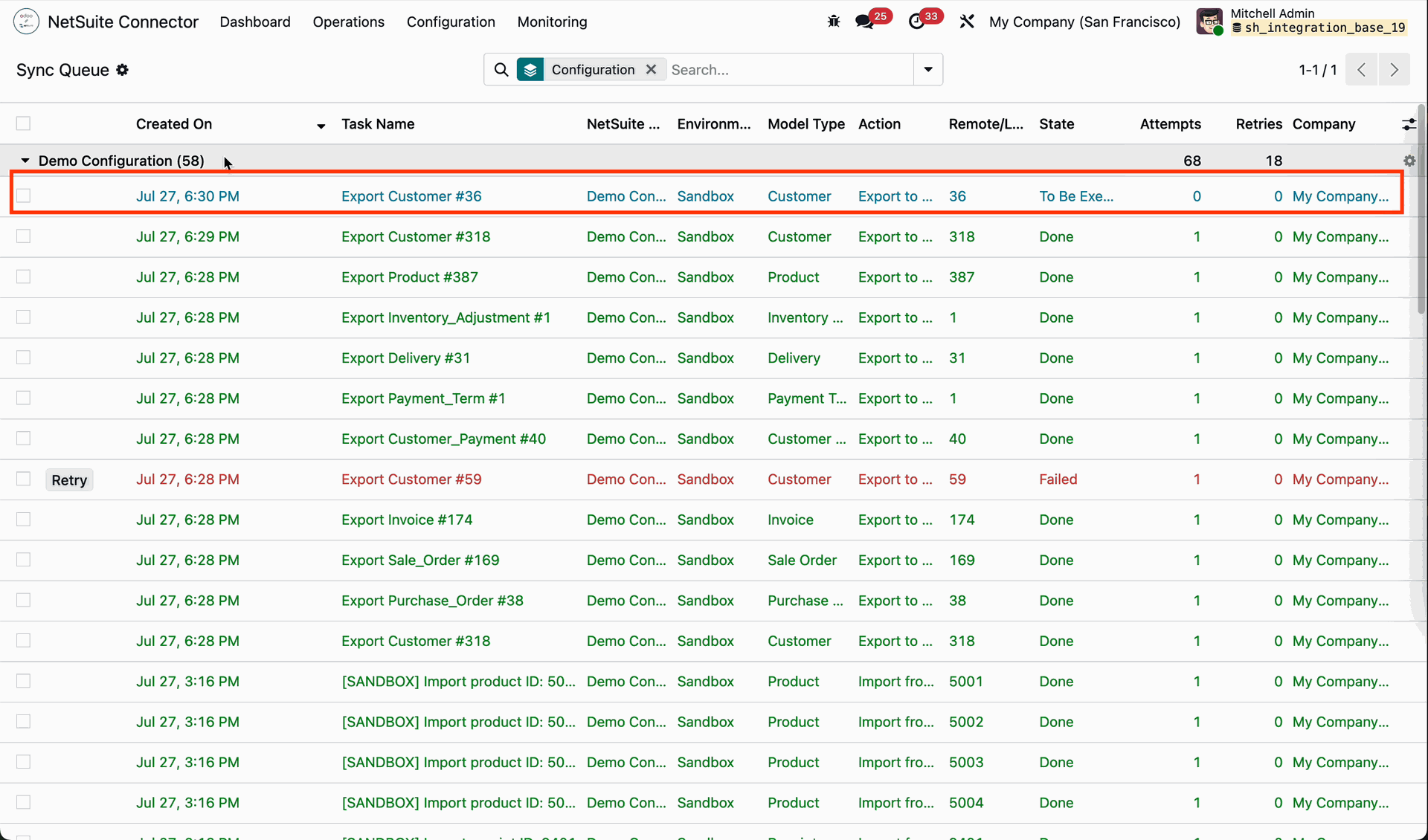Open the search options dropdown arrow
The width and height of the screenshot is (1428, 840).
click(x=928, y=69)
